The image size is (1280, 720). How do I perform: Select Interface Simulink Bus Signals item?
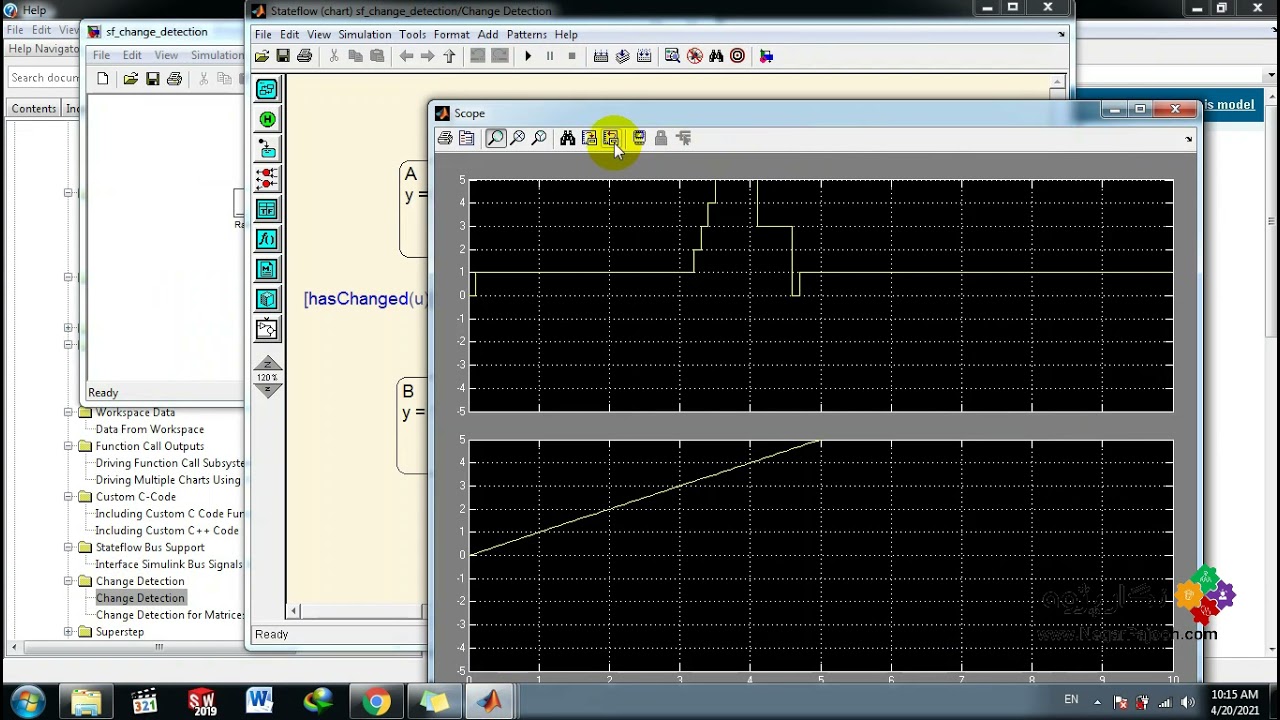(169, 564)
